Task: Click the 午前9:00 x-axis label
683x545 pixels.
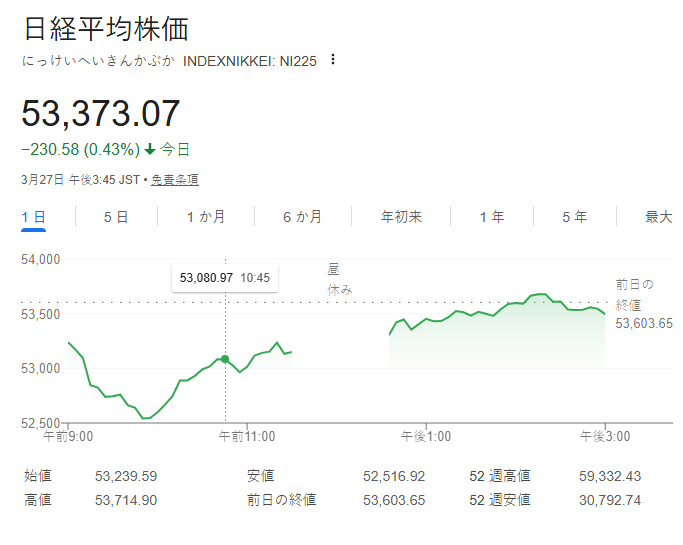Action: [68, 436]
